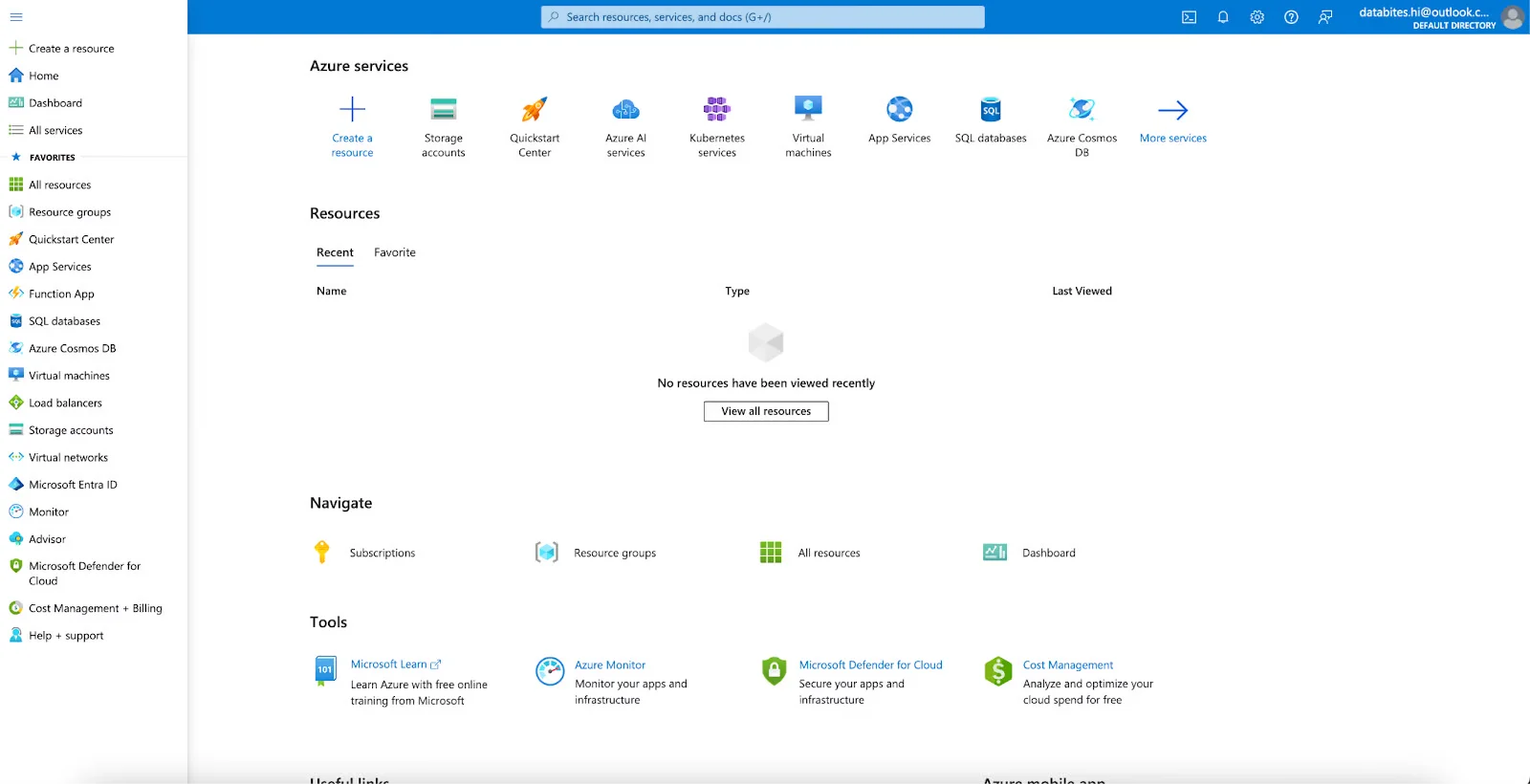This screenshot has height=784, width=1530.
Task: Click All resources grid icon in Navigate
Action: 771,553
